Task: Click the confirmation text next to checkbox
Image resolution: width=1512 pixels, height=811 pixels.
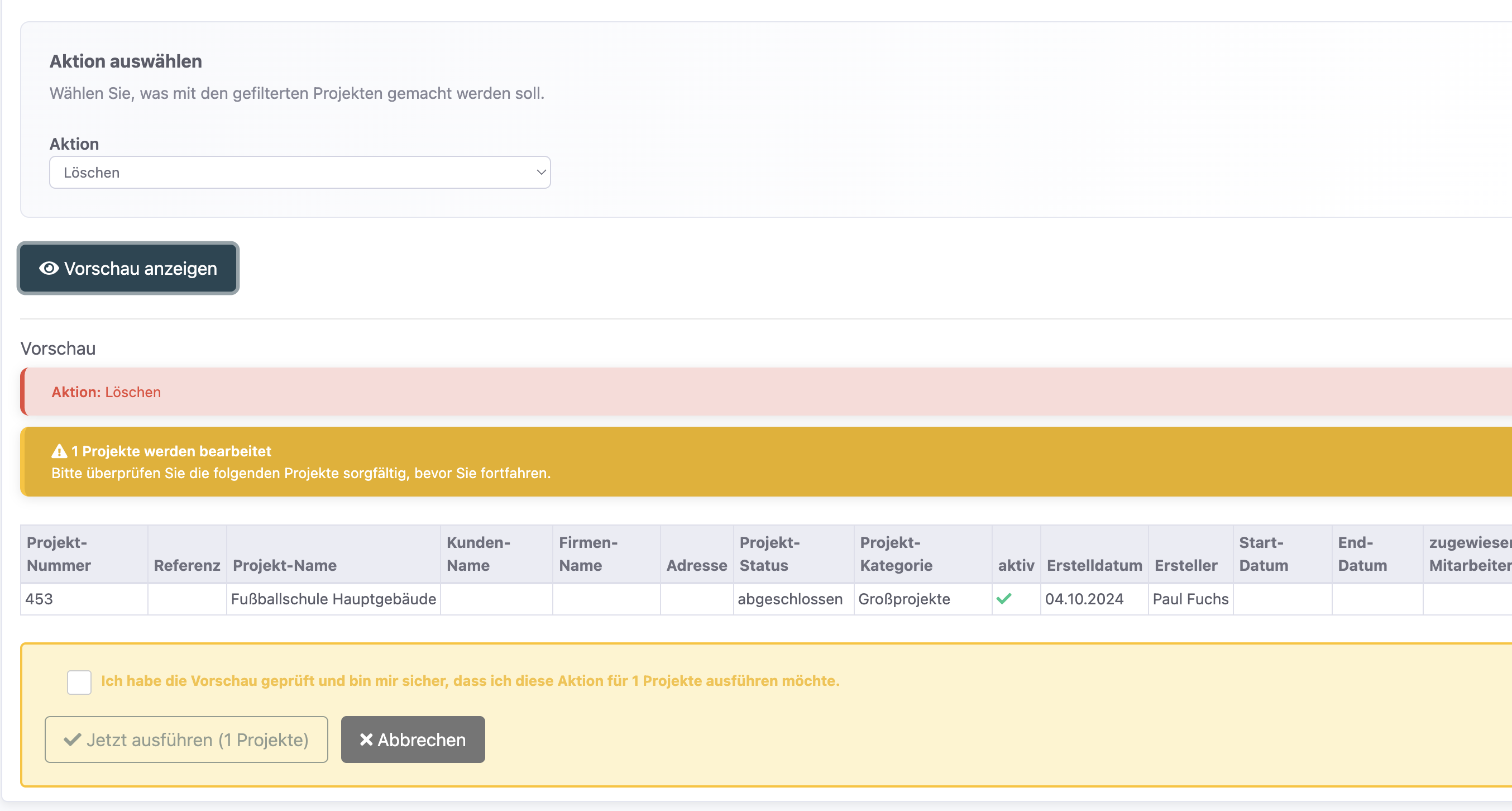Action: 470,681
